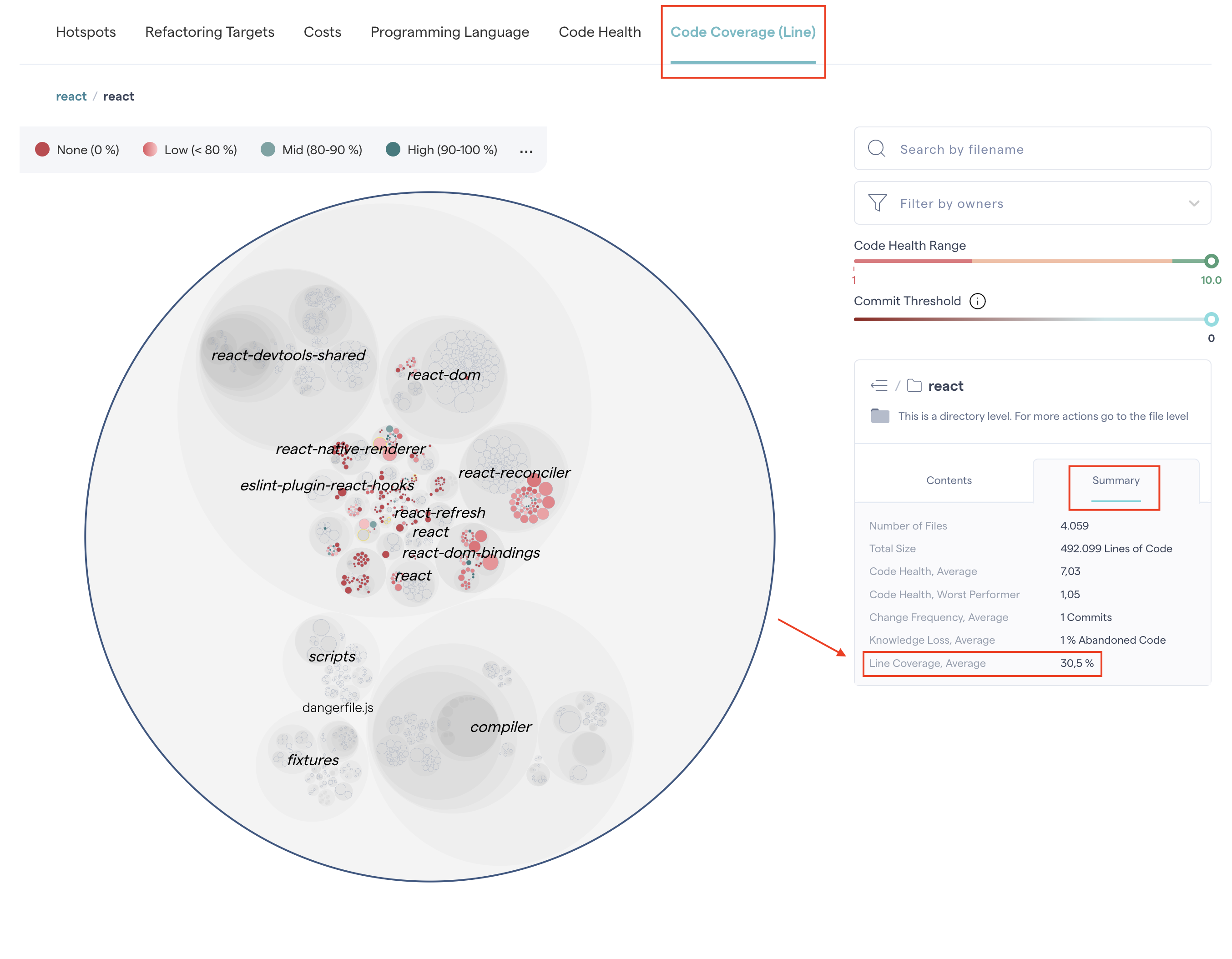1232x959 pixels.
Task: Open the Costs tab
Action: [x=322, y=32]
